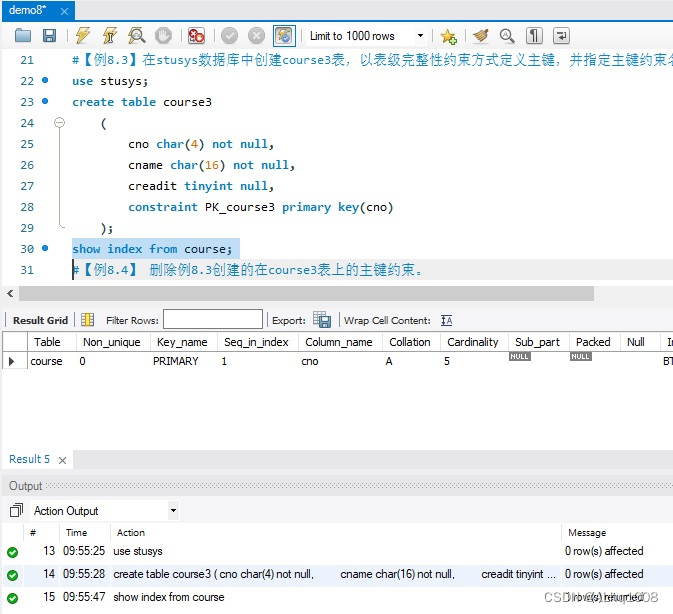This screenshot has width=673, height=614.
Task: Select the row indicator arrow of course row
Action: 12,361
